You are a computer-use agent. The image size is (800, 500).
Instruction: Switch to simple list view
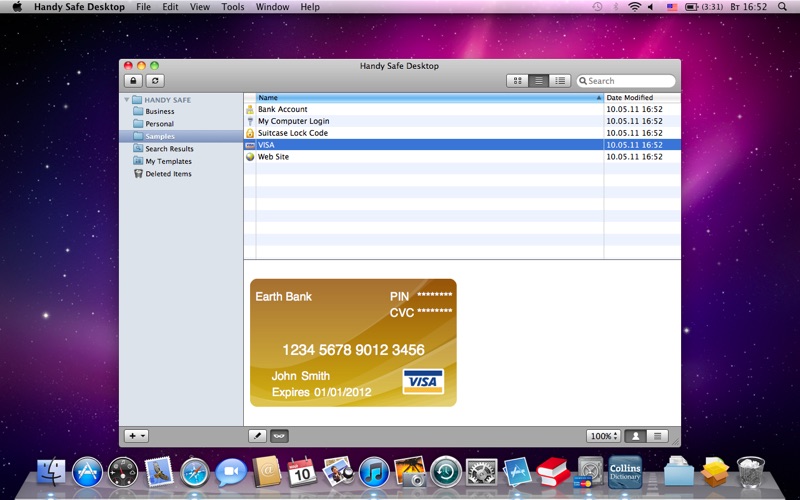click(x=538, y=81)
